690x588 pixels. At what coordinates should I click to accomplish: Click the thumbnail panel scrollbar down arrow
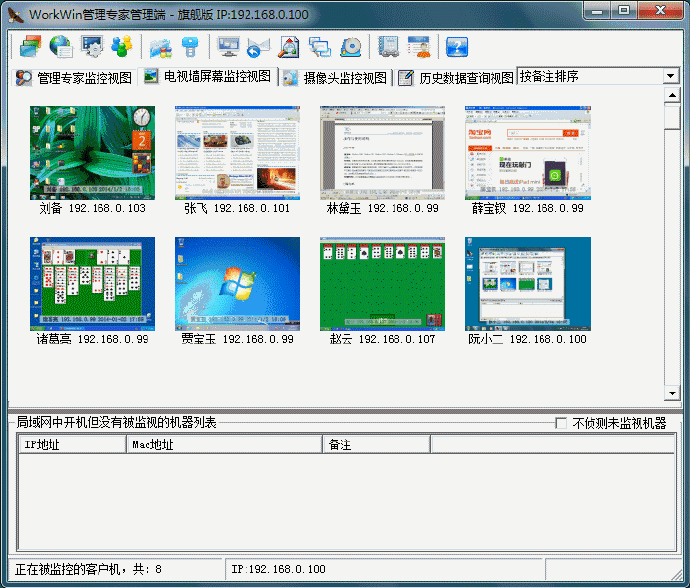pos(672,398)
